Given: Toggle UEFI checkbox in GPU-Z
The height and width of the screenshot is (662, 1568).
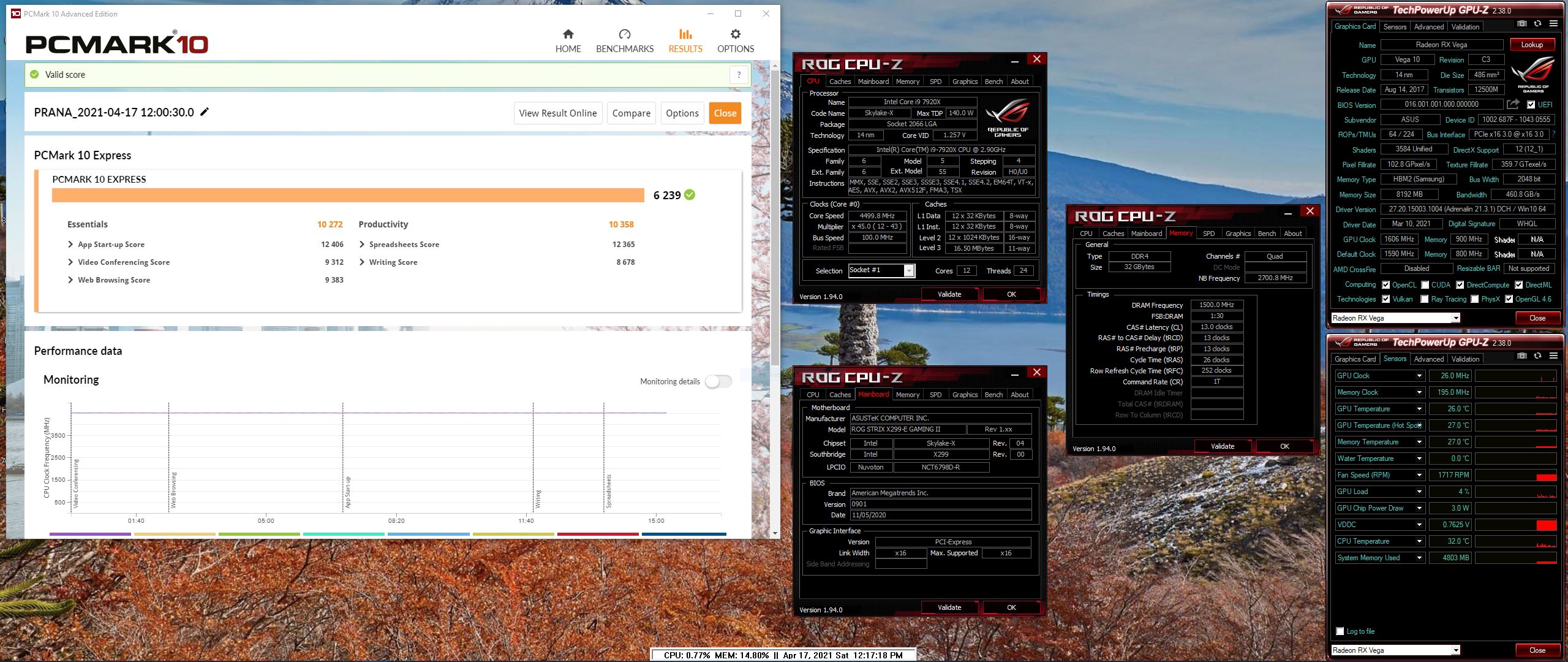Looking at the screenshot, I should (x=1531, y=105).
